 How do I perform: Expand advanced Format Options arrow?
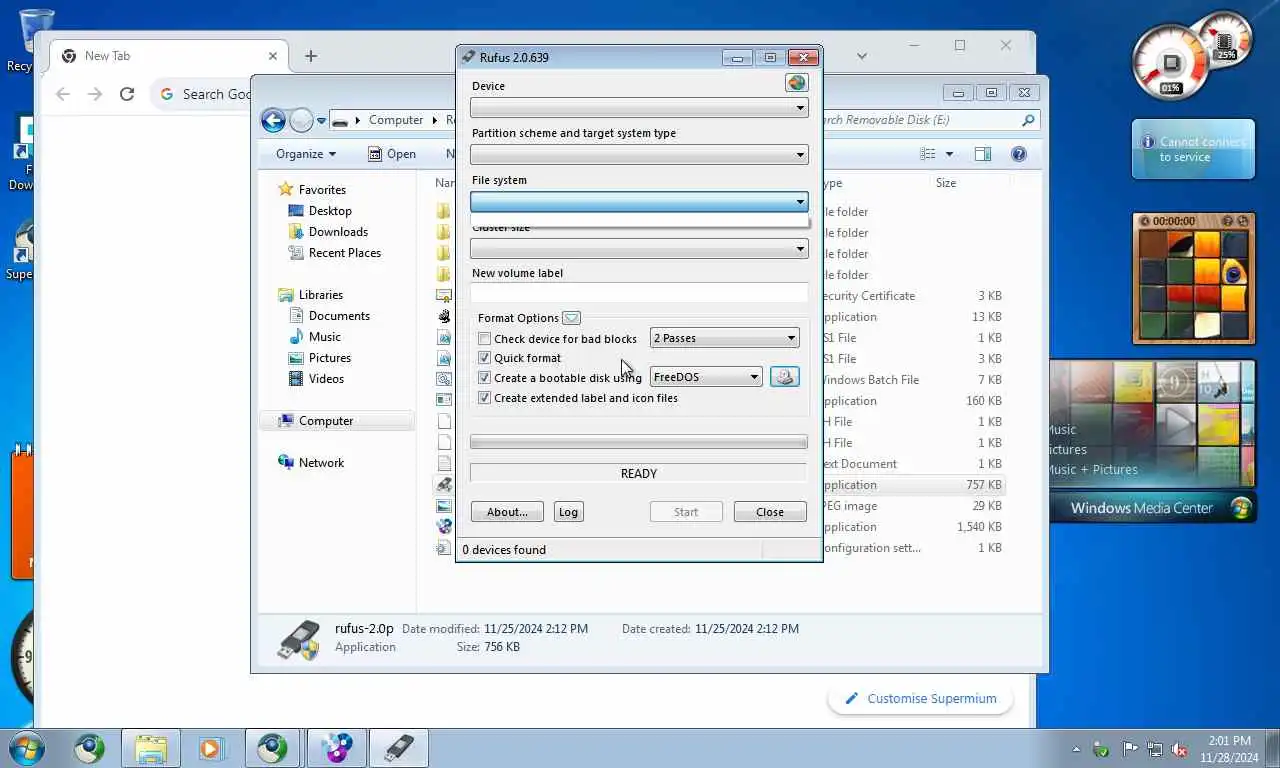[571, 318]
